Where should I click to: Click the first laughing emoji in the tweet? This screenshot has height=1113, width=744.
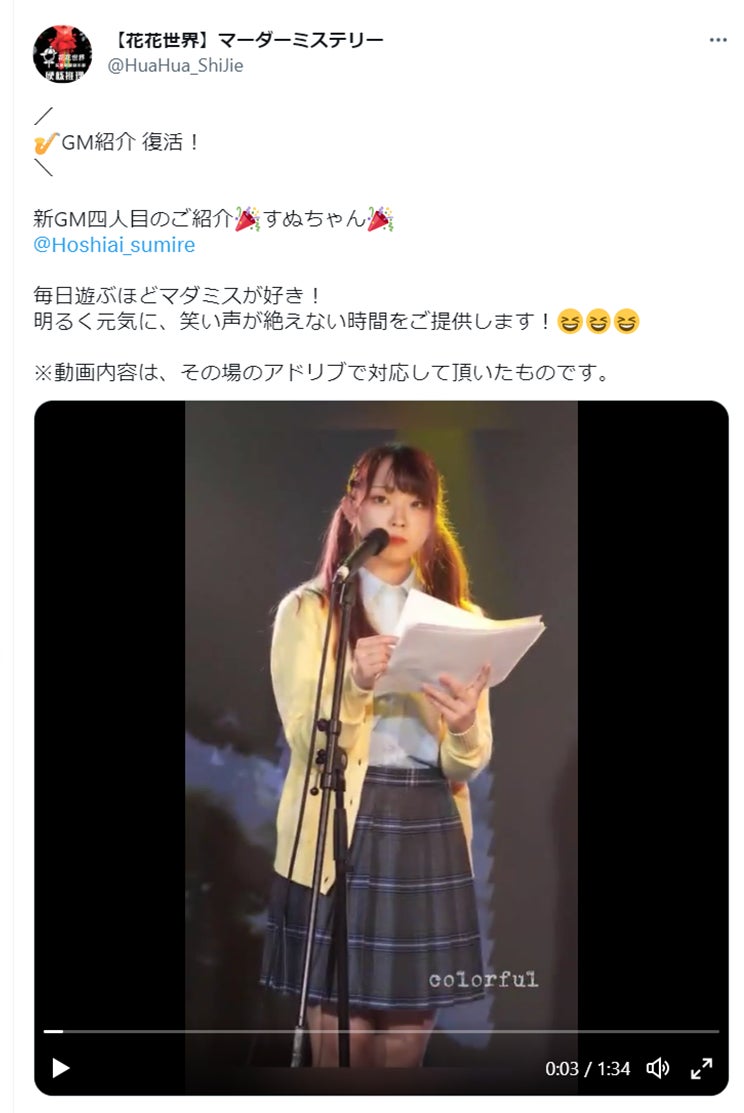pyautogui.click(x=570, y=322)
